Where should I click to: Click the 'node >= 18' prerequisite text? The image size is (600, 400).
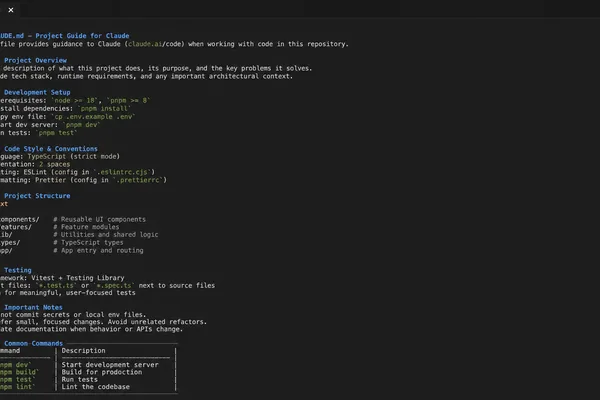pos(75,101)
